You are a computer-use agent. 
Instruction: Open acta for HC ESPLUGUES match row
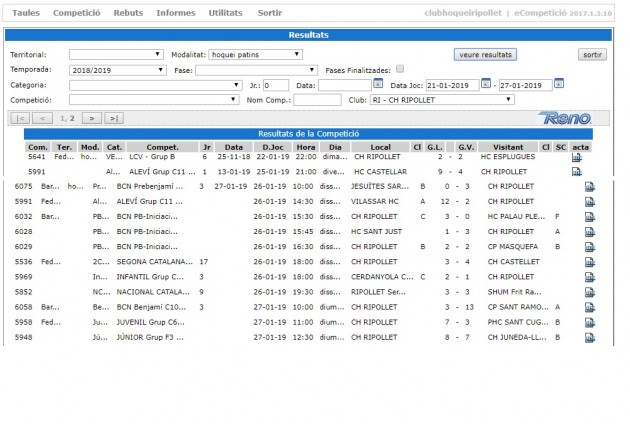point(577,158)
